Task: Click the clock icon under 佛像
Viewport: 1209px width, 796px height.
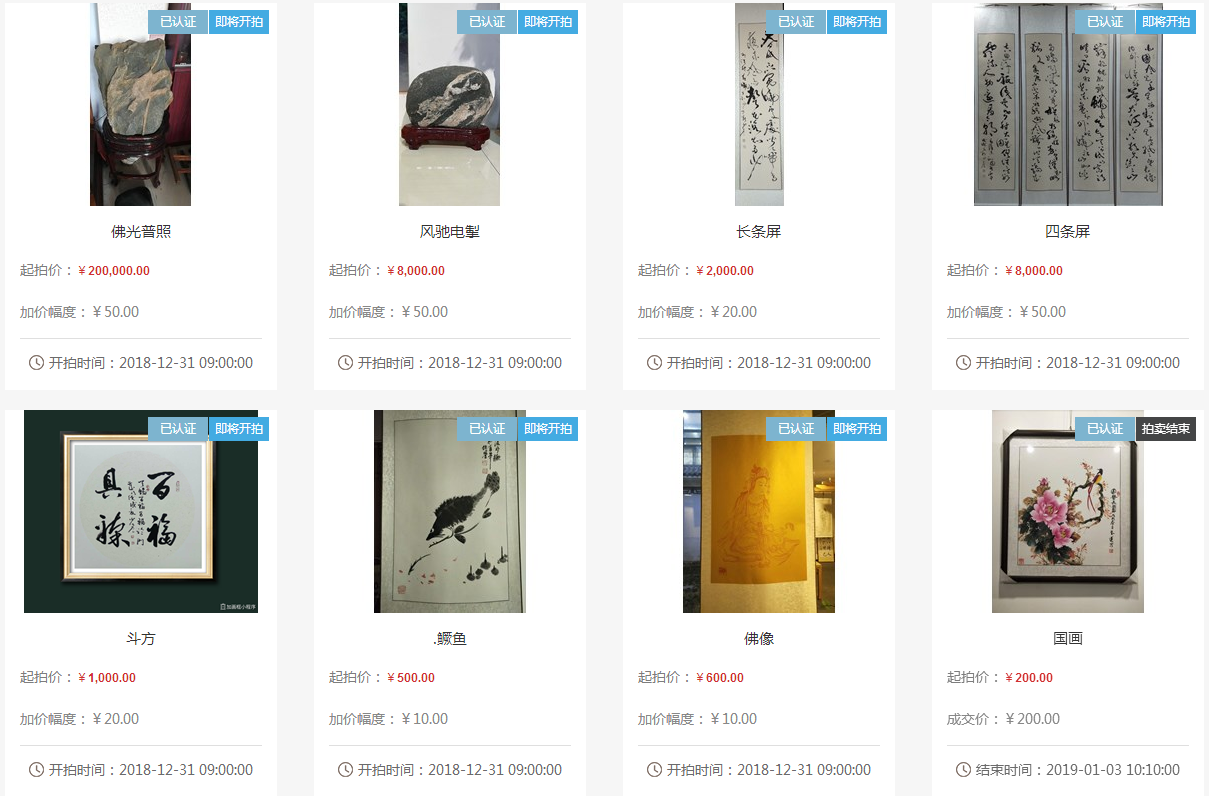Action: tap(654, 770)
